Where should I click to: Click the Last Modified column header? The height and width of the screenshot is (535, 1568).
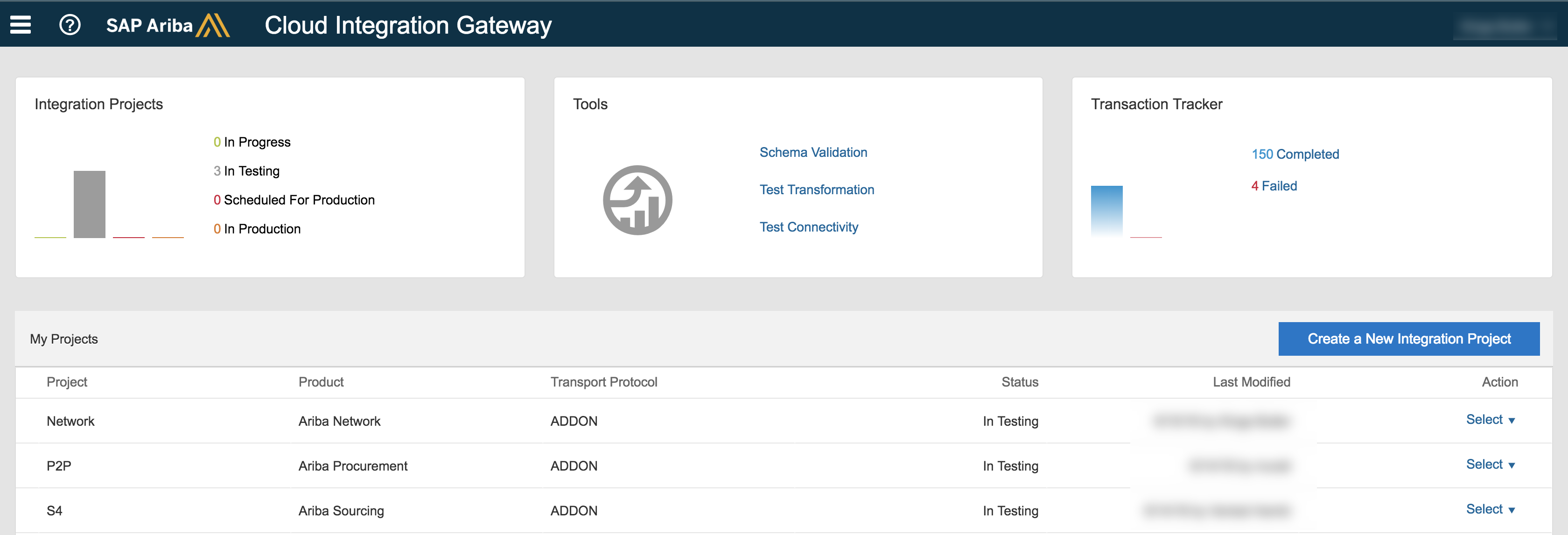1251,381
